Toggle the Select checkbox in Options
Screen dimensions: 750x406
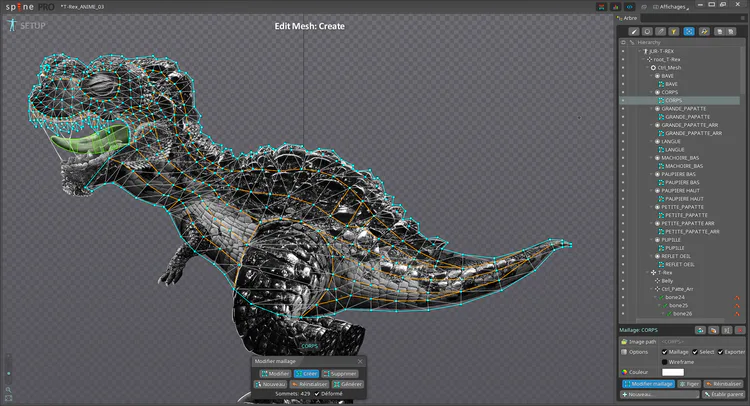[x=695, y=352]
